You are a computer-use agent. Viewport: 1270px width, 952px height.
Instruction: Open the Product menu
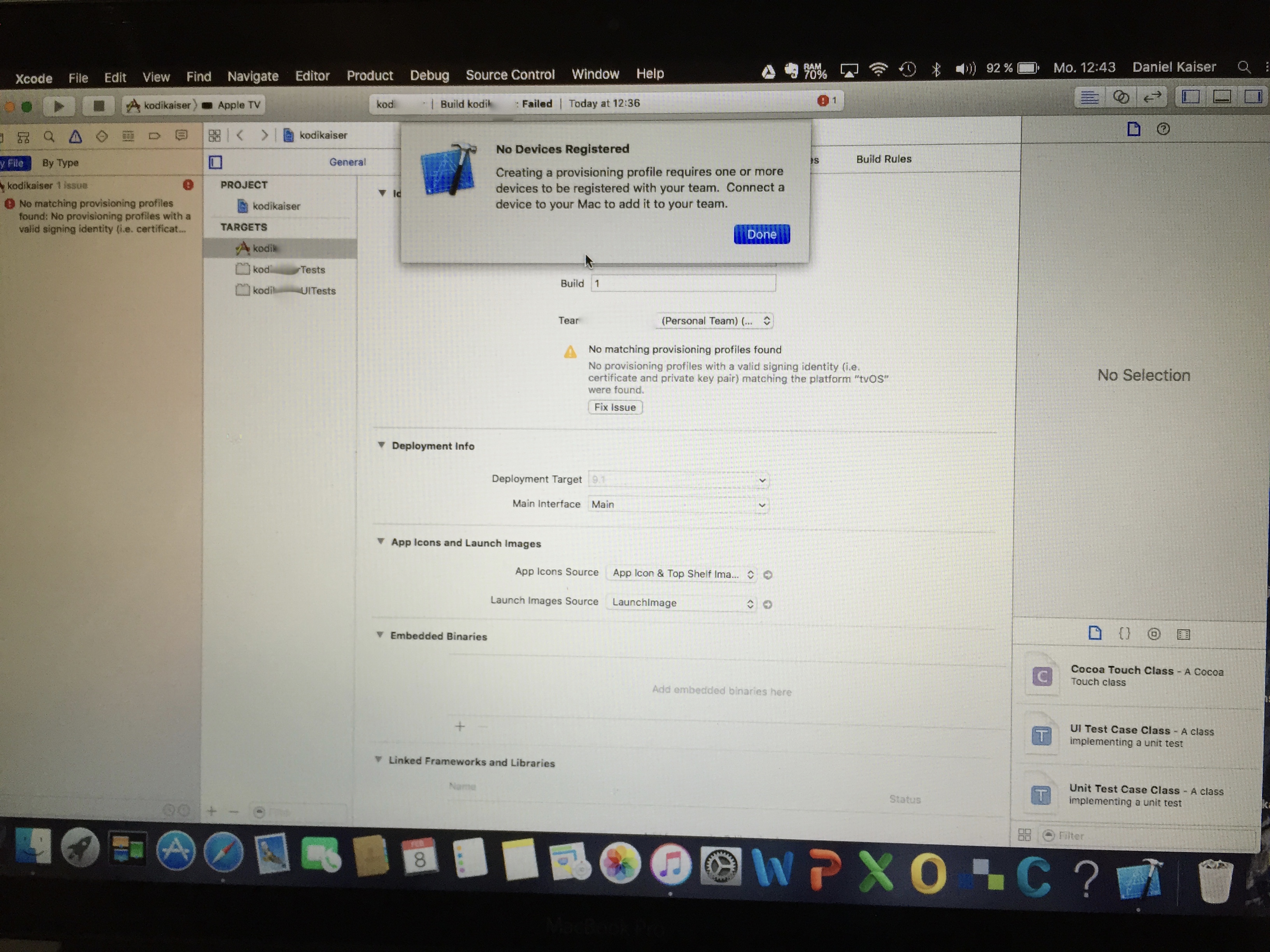pyautogui.click(x=370, y=76)
